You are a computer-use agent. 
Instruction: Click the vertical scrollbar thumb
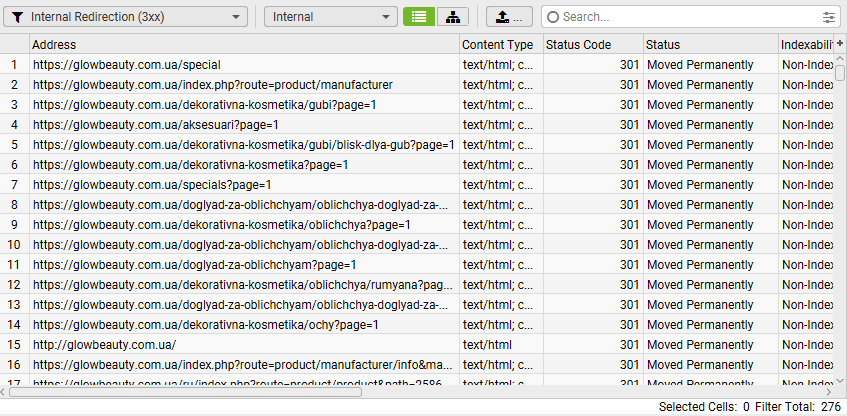click(840, 72)
